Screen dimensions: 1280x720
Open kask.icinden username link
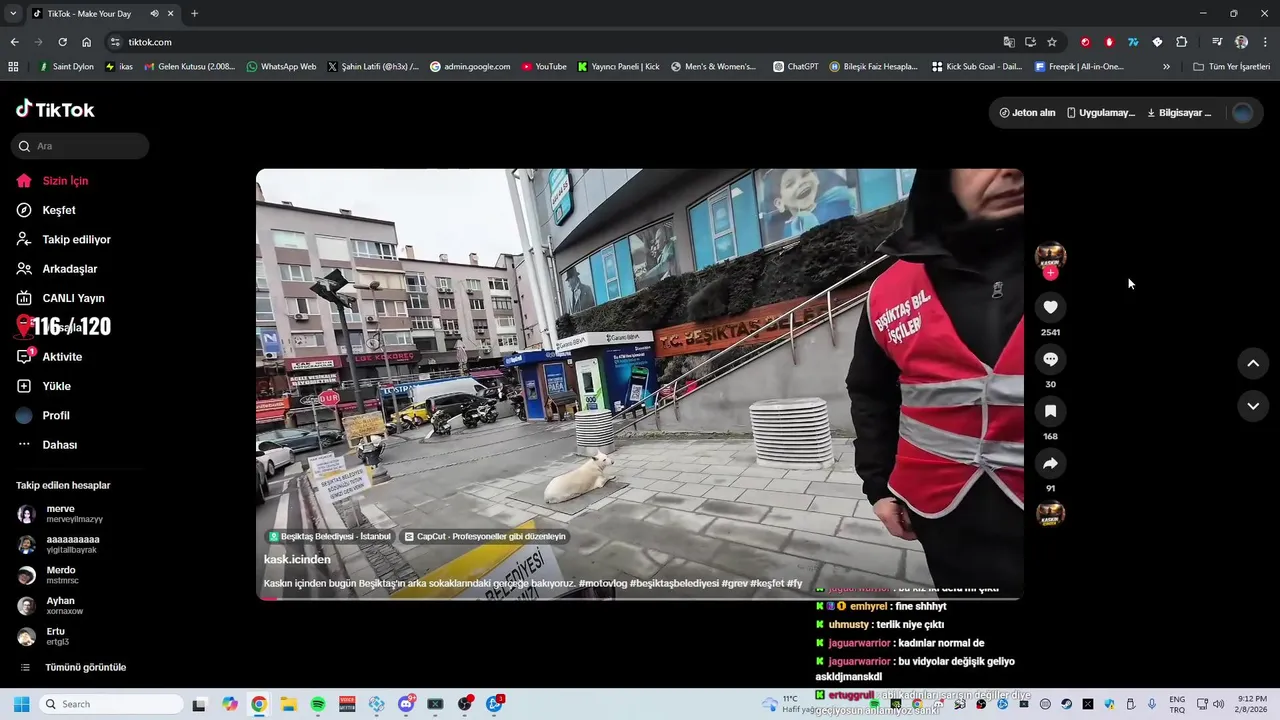pos(297,559)
